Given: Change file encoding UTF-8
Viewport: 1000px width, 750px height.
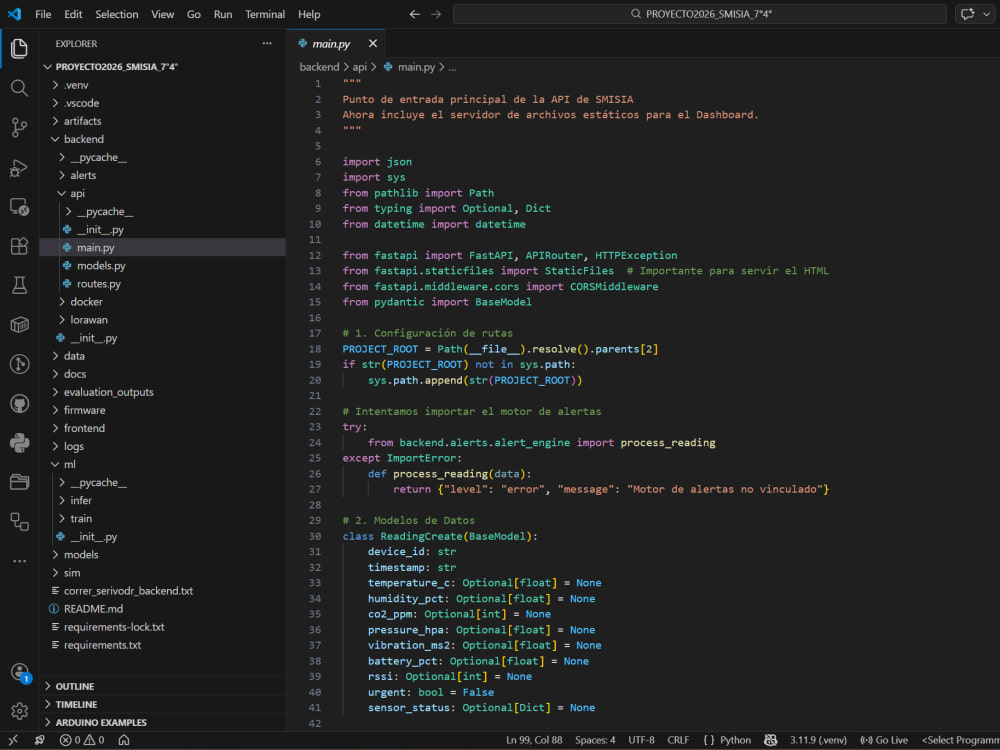Looking at the screenshot, I should [x=641, y=740].
